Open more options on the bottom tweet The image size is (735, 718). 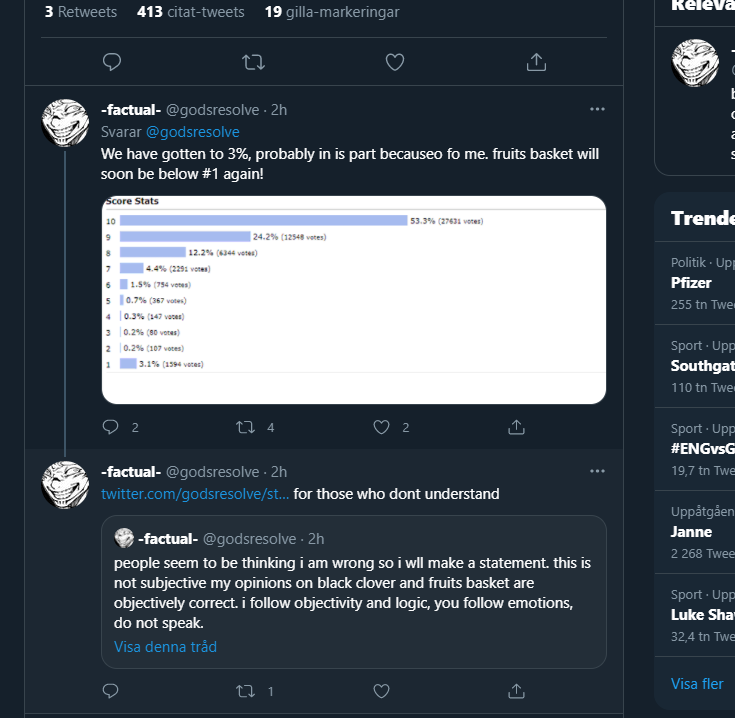597,471
